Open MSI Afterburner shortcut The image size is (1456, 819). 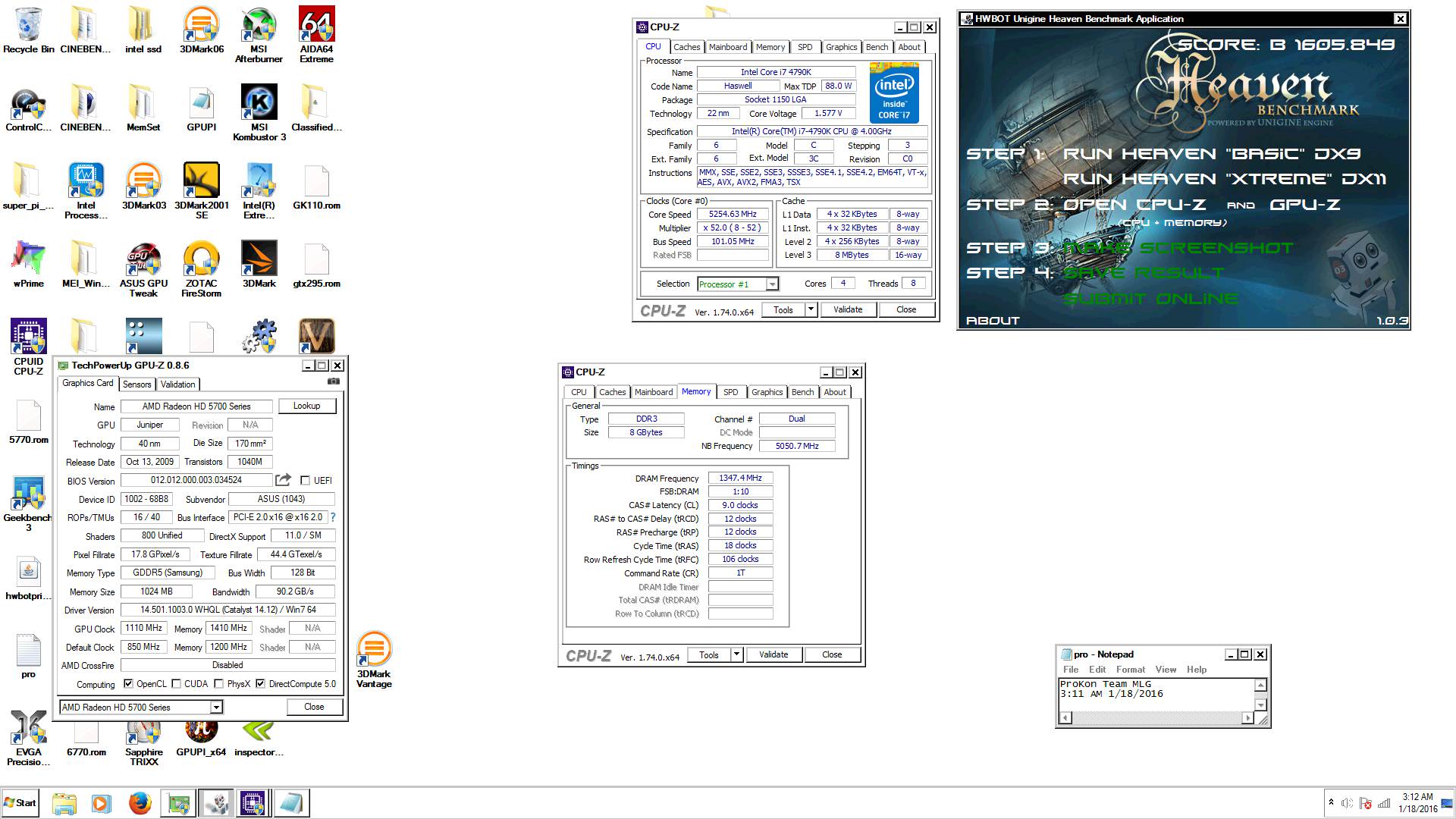(x=259, y=35)
